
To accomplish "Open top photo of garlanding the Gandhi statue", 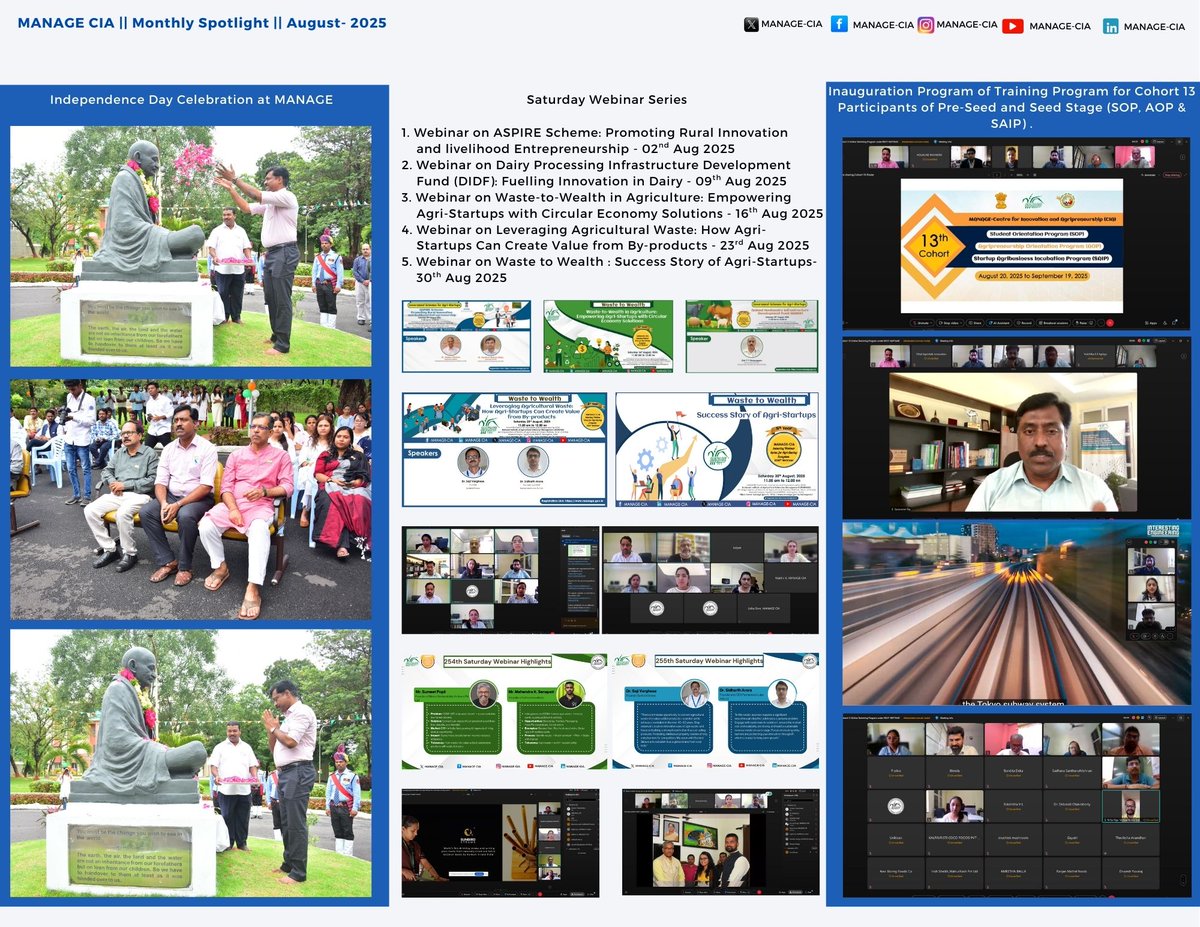I will pos(191,246).
